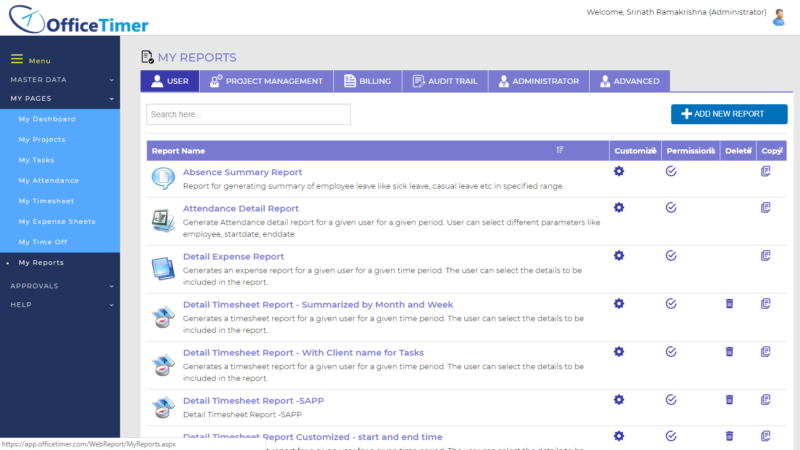Open the Attendance Detail Report link
Image resolution: width=800 pixels, height=450 pixels.
tap(241, 208)
